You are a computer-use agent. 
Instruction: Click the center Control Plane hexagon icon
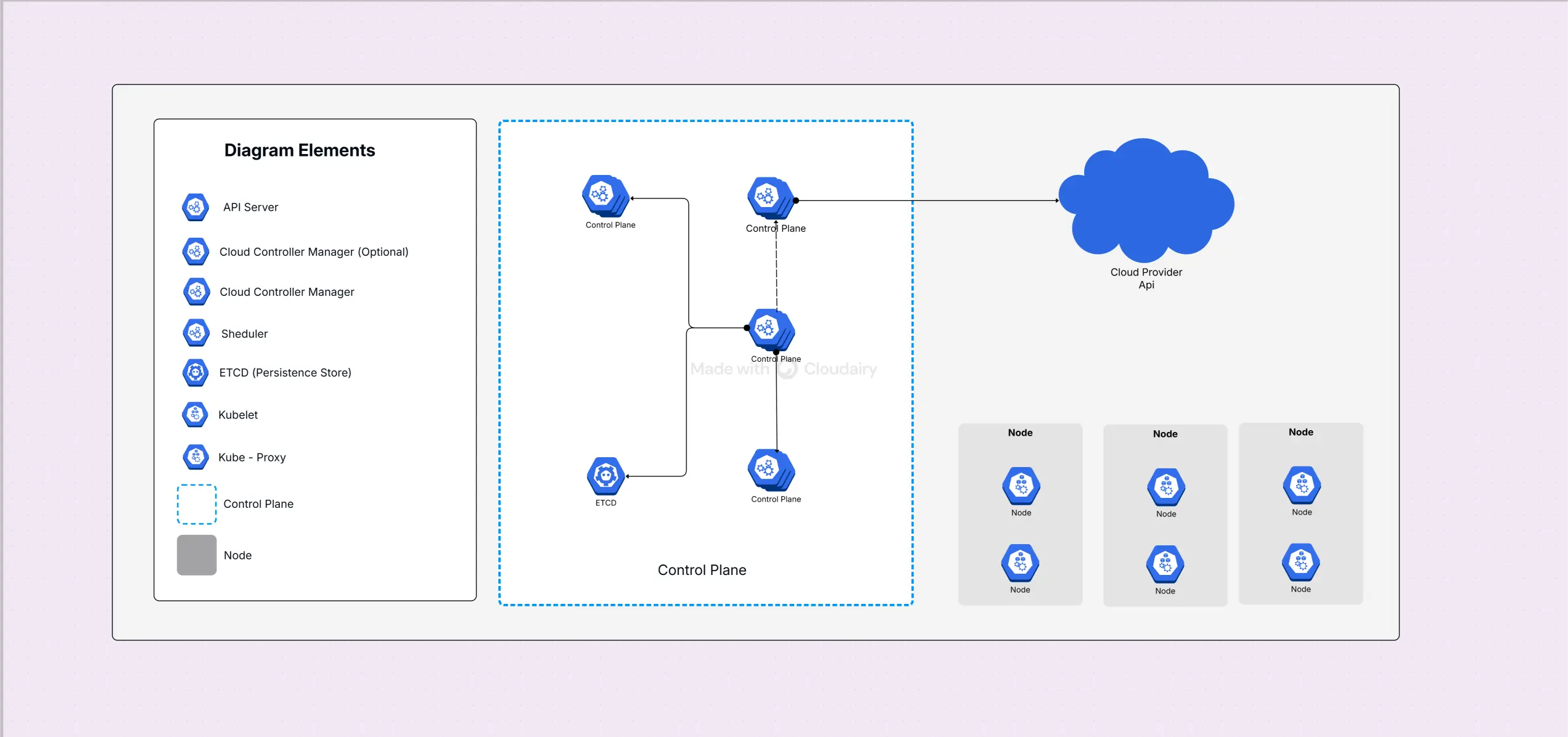point(770,328)
